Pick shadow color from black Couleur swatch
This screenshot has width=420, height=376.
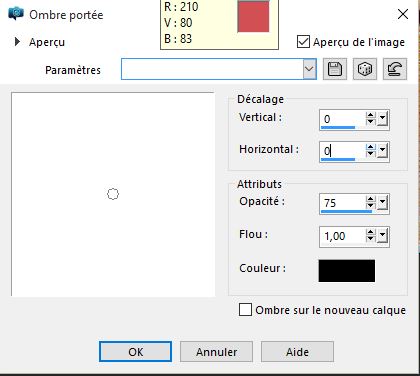[x=347, y=271]
